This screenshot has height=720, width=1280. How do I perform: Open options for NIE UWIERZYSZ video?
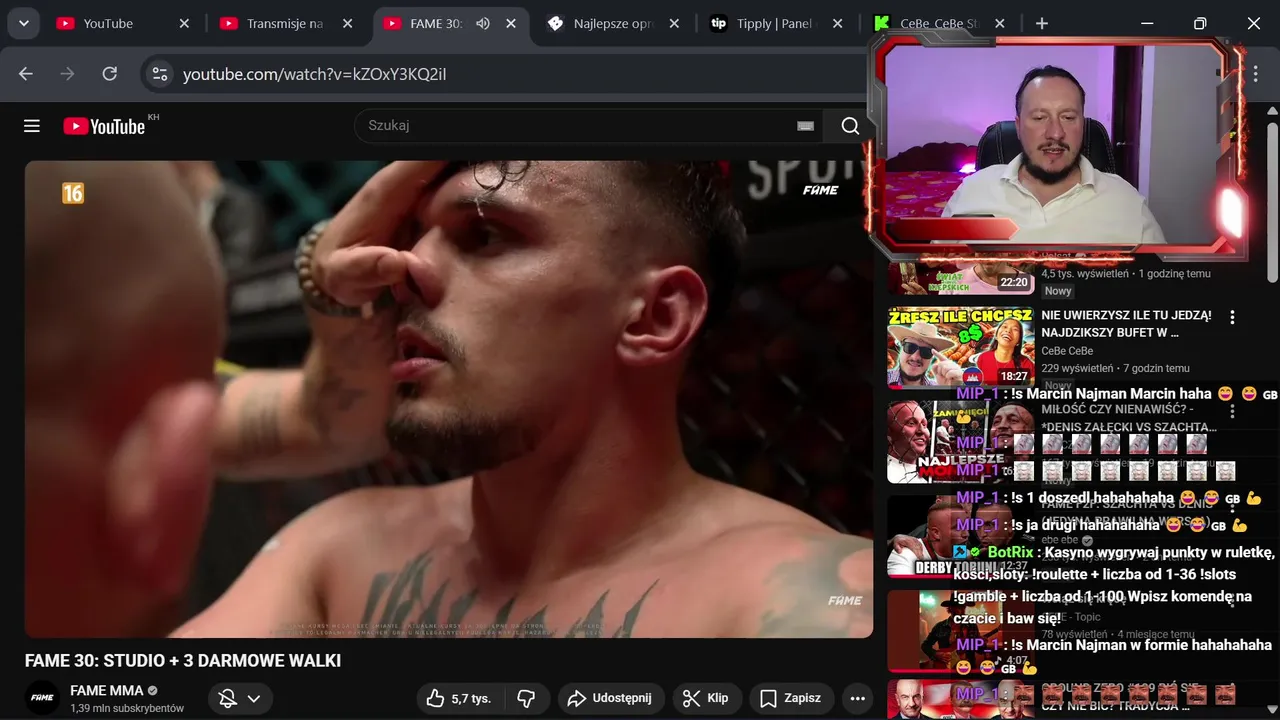(x=1232, y=317)
